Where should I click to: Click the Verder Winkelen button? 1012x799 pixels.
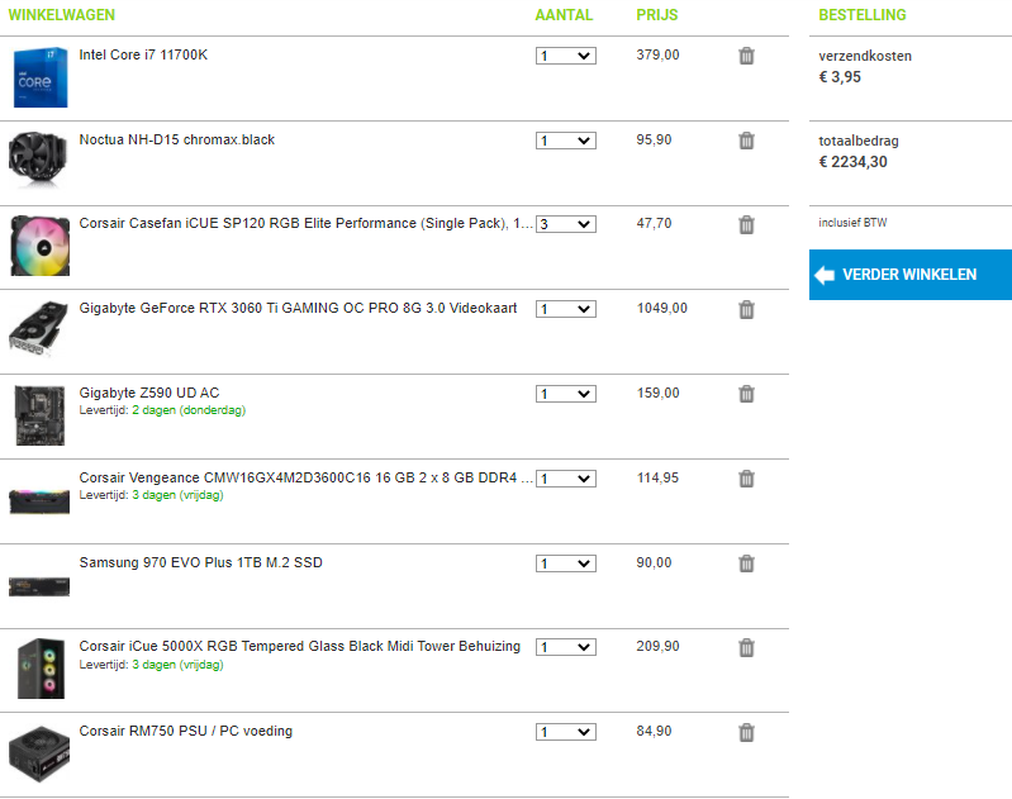click(x=909, y=275)
